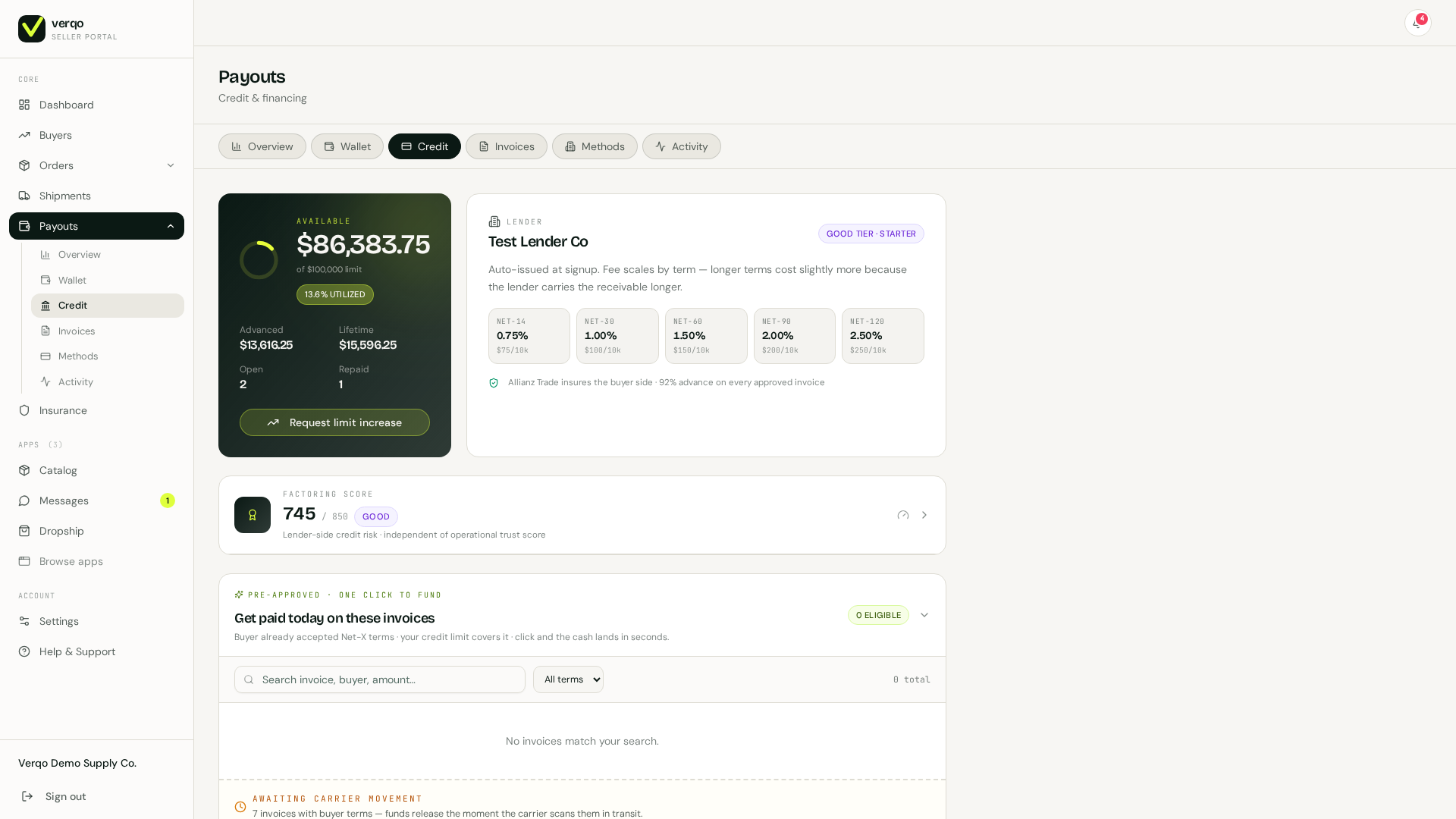The height and width of the screenshot is (819, 1456).
Task: Click the awaiting carrier movement clock icon
Action: [x=240, y=807]
